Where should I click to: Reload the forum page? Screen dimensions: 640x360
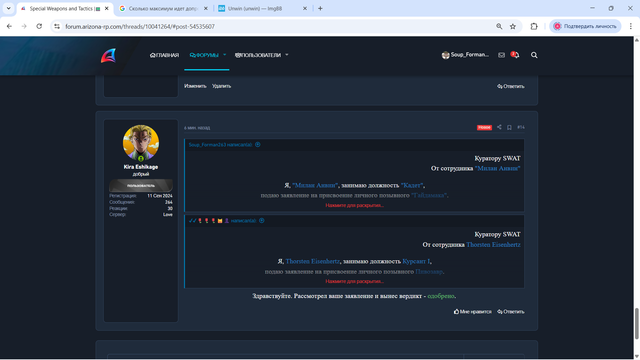tap(39, 26)
